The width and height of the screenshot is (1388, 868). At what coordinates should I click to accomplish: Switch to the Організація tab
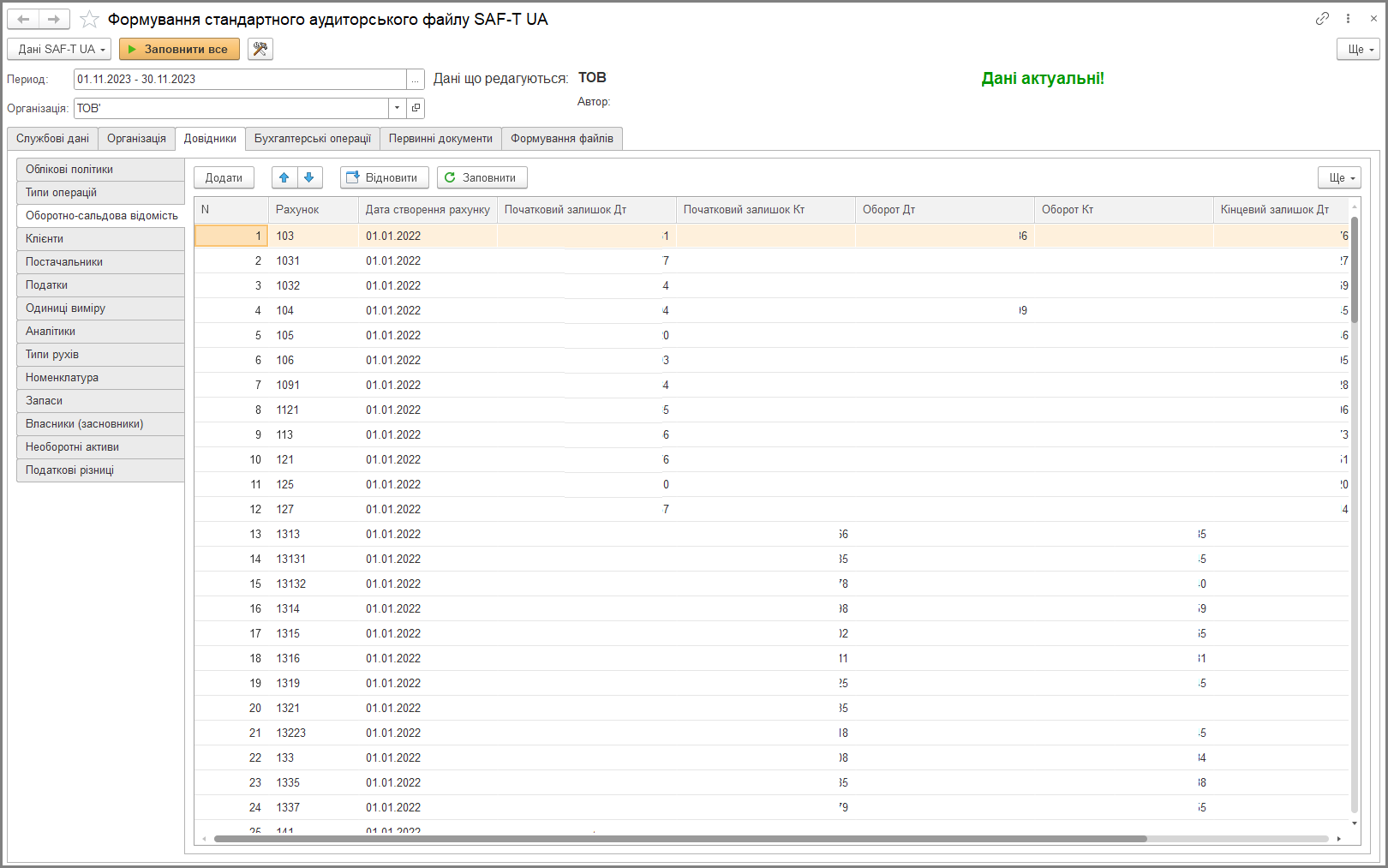click(136, 139)
